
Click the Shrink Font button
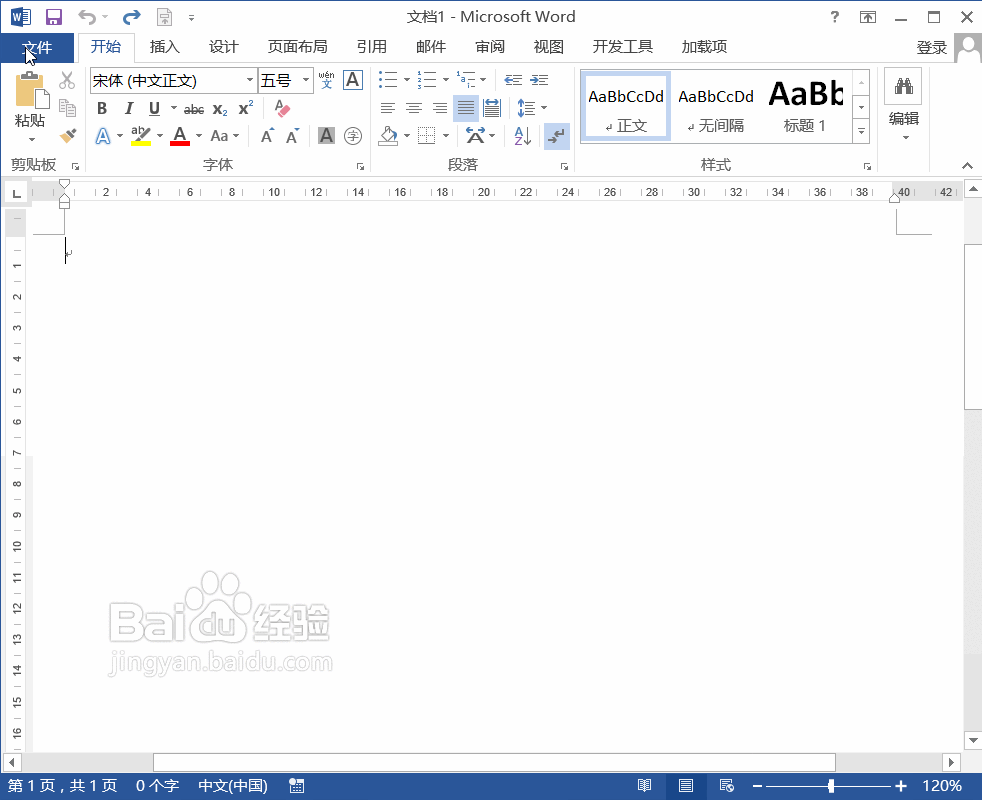(x=292, y=136)
